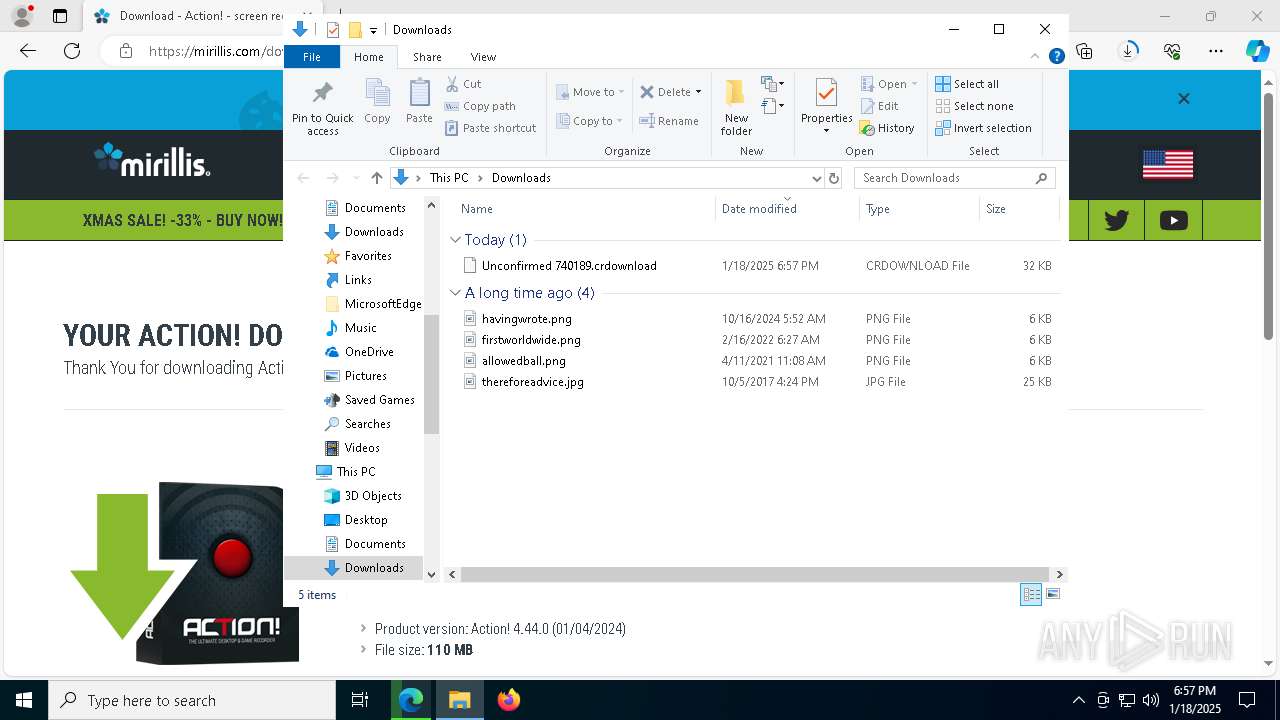Image resolution: width=1280 pixels, height=720 pixels.
Task: Refresh the Downloads folder view
Action: pos(834,178)
